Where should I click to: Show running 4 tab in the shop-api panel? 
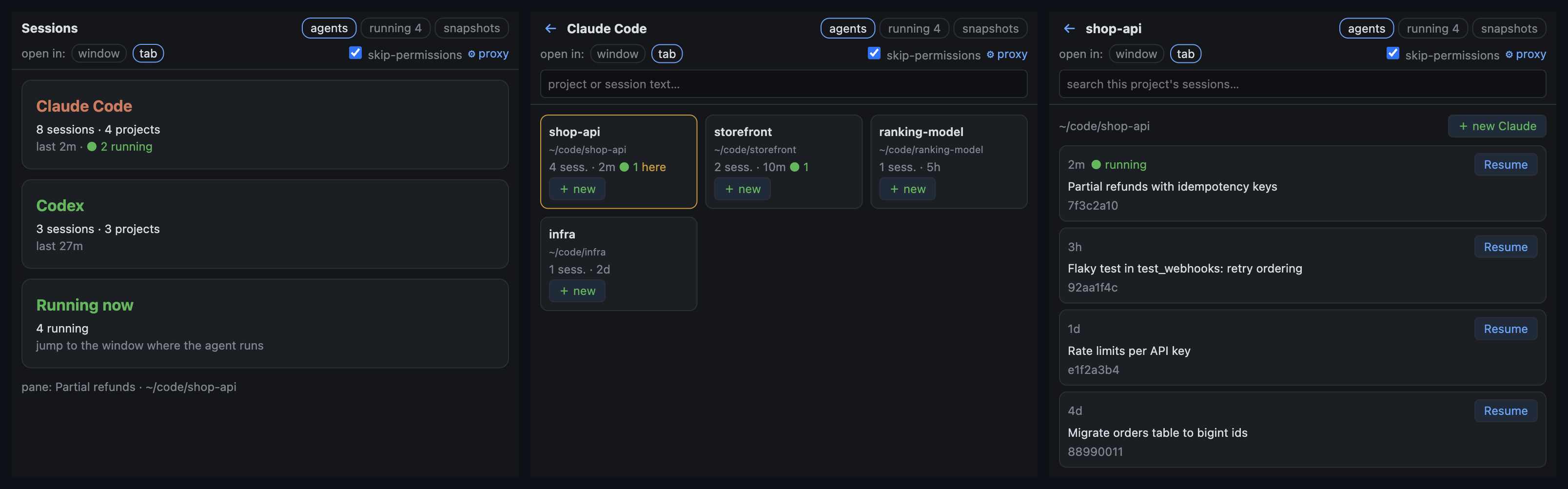(1432, 29)
